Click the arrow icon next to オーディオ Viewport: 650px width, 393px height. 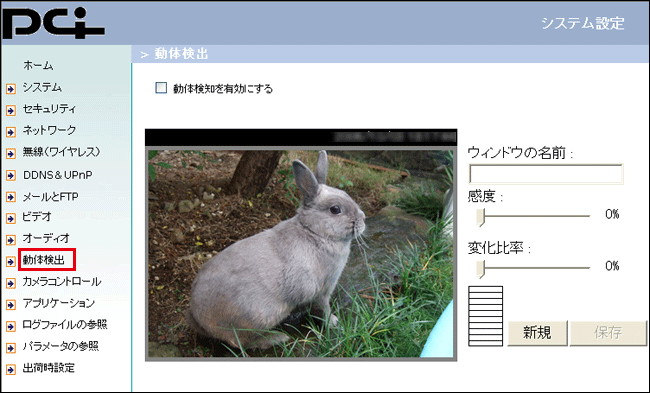[11, 240]
